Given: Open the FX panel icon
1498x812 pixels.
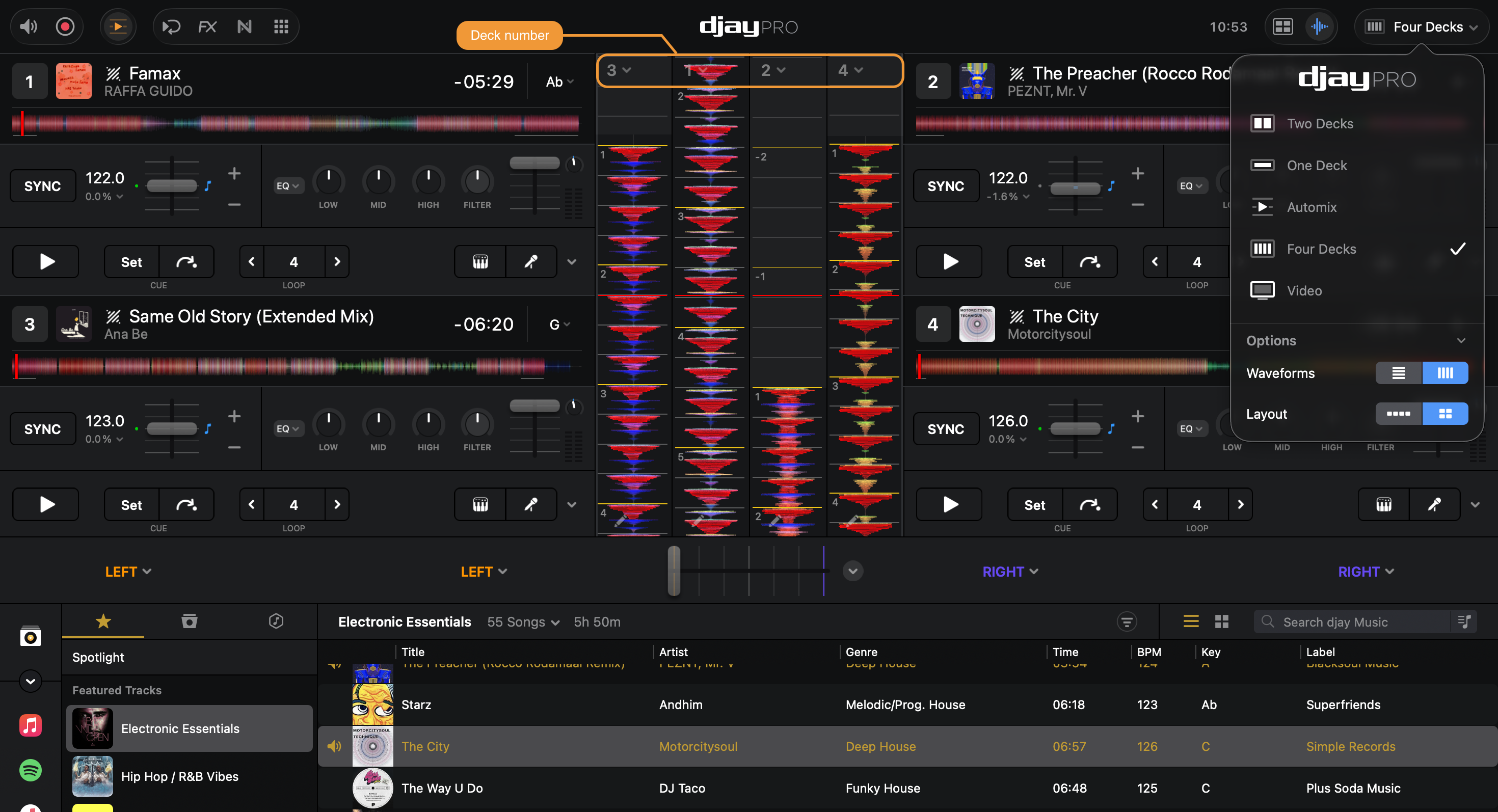Looking at the screenshot, I should 207,26.
